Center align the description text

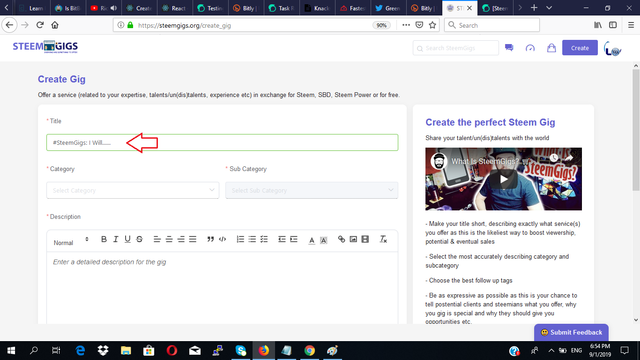coord(169,239)
